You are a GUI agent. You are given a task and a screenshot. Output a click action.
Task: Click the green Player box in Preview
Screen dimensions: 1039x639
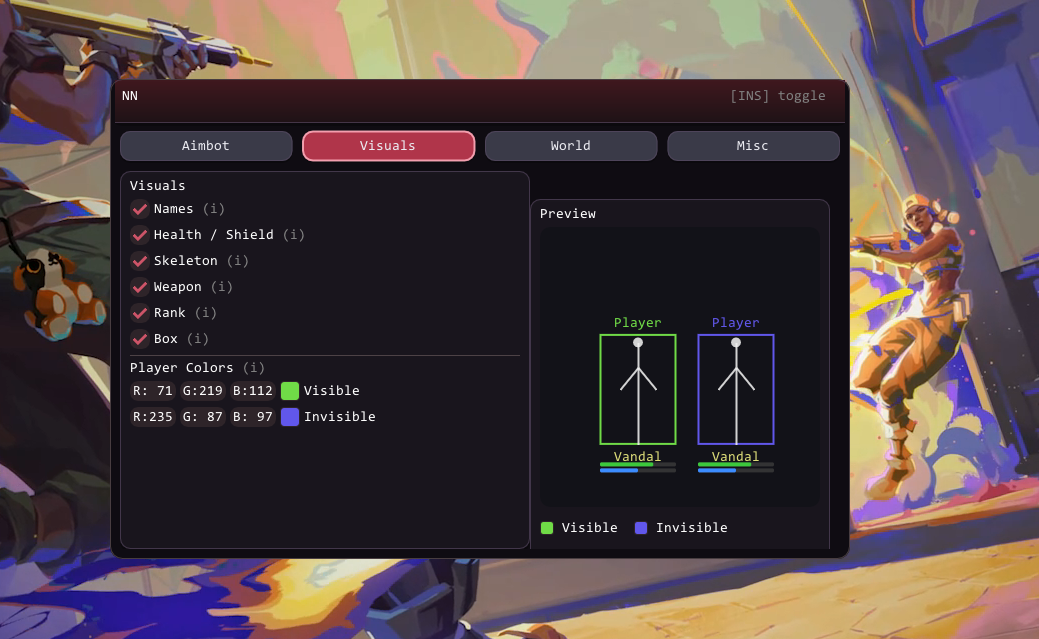(x=638, y=389)
